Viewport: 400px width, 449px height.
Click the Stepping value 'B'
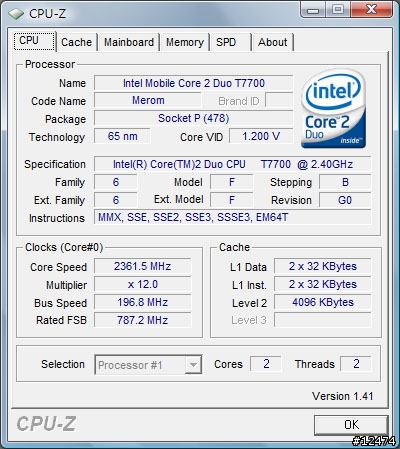(x=345, y=182)
